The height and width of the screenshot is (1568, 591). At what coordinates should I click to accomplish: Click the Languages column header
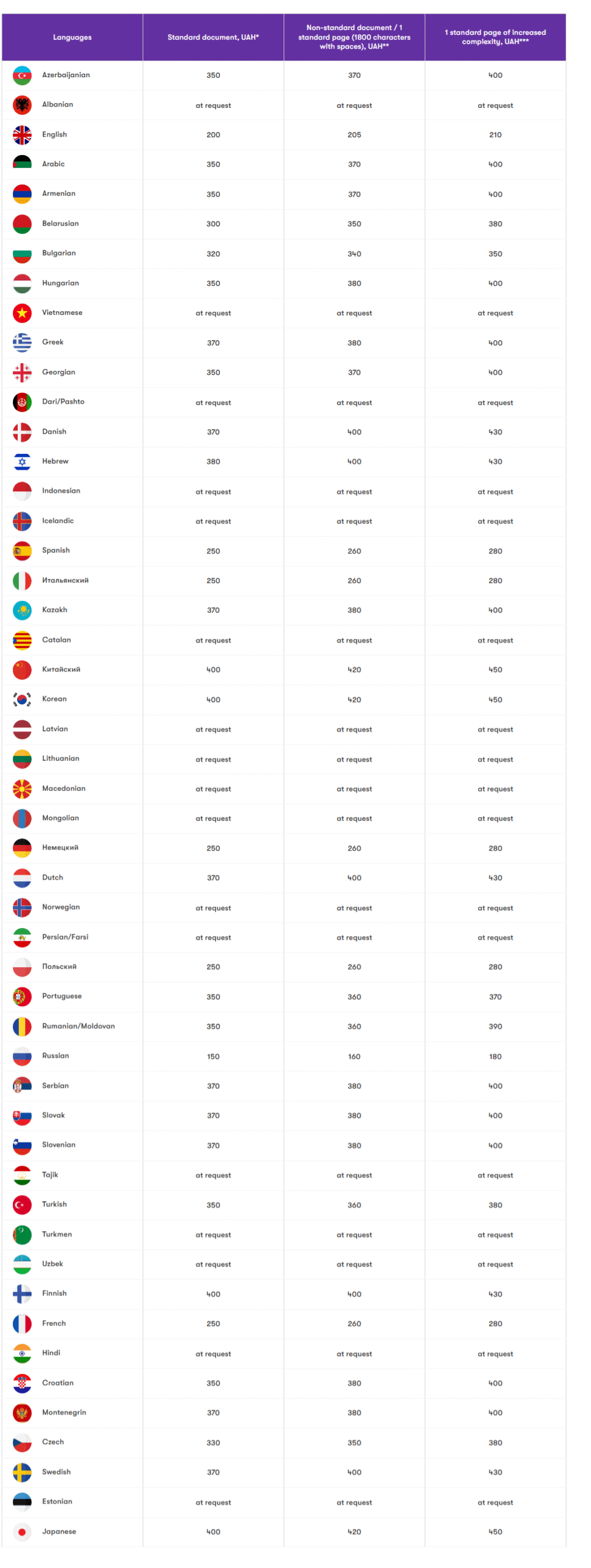click(x=72, y=37)
